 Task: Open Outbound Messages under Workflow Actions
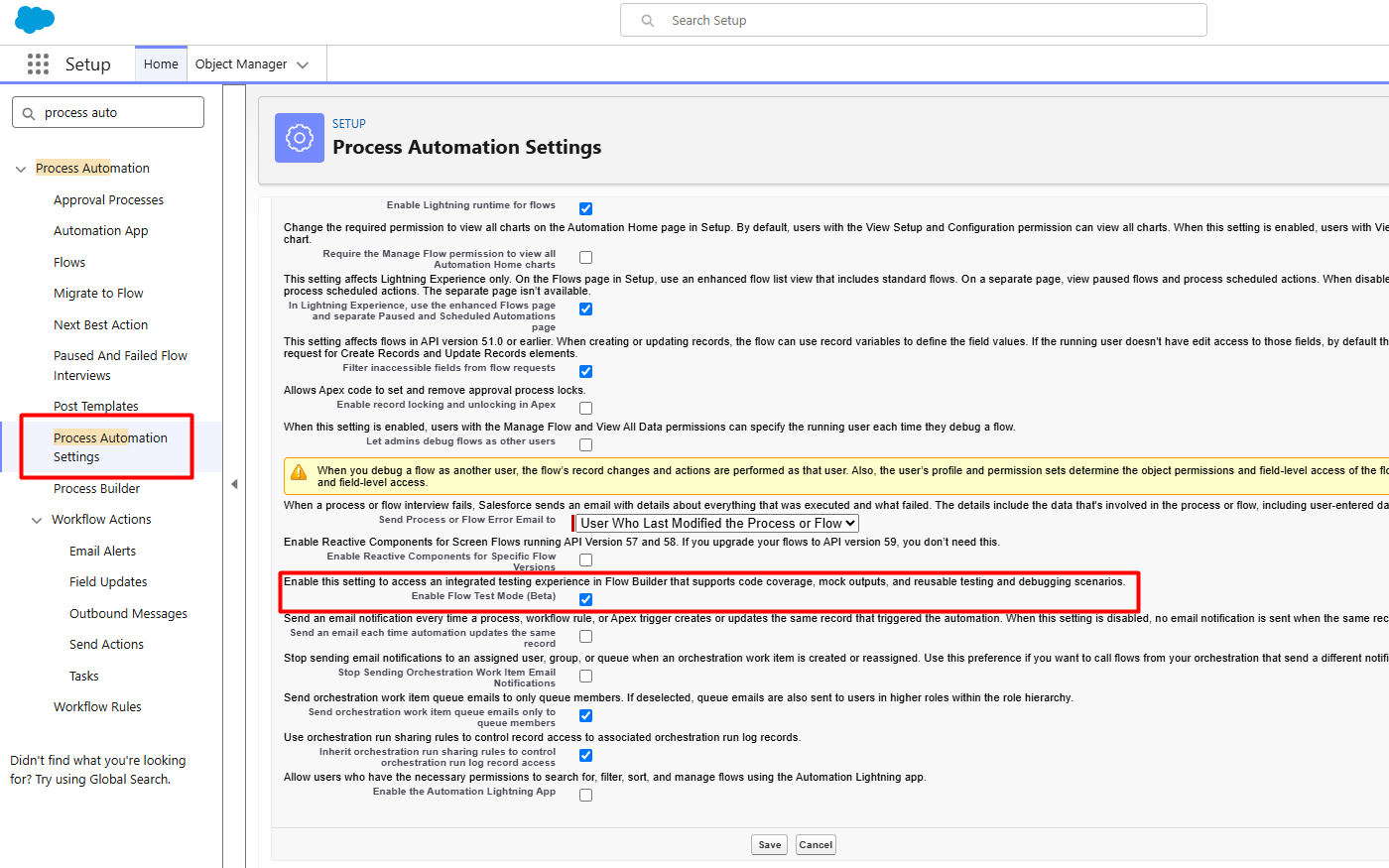pos(128,613)
